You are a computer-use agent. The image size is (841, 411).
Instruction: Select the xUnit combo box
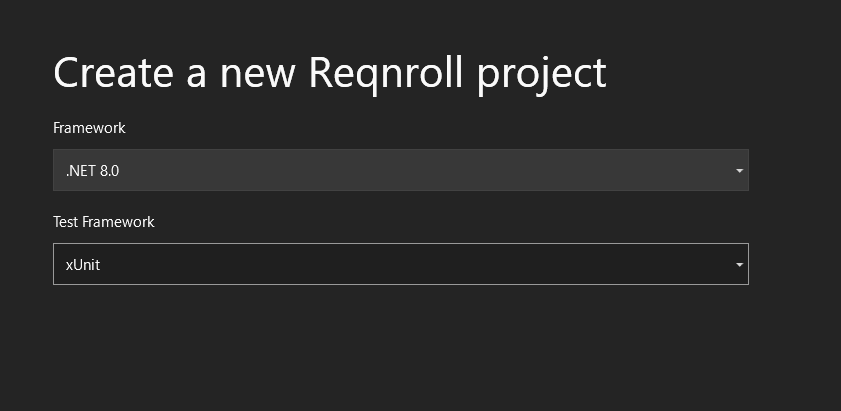point(400,264)
